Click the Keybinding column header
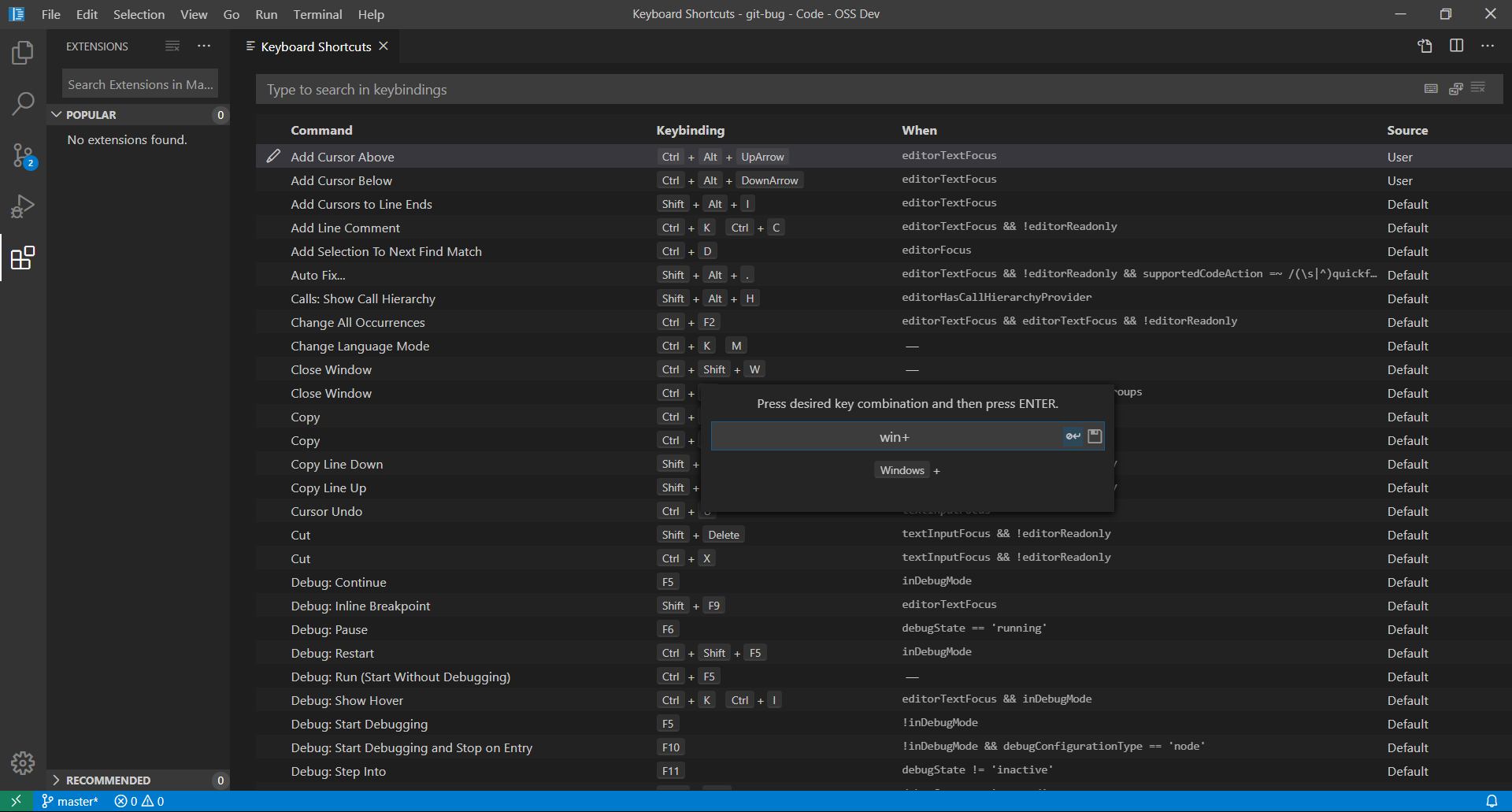 691,130
